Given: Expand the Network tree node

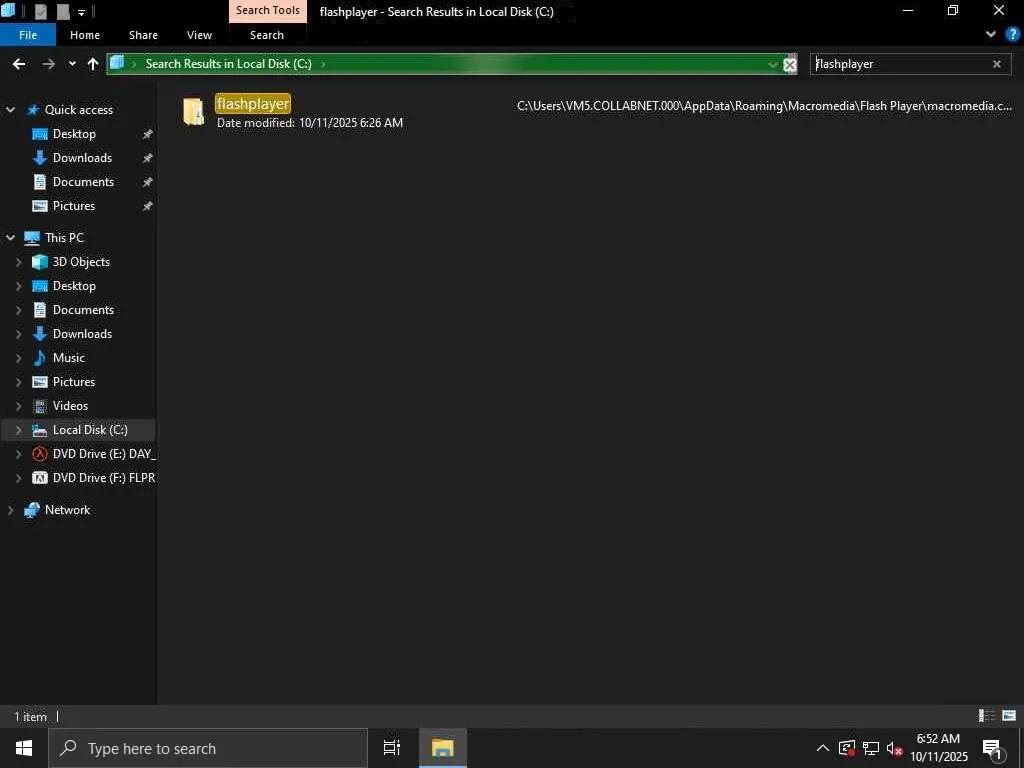Looking at the screenshot, I should coord(10,510).
